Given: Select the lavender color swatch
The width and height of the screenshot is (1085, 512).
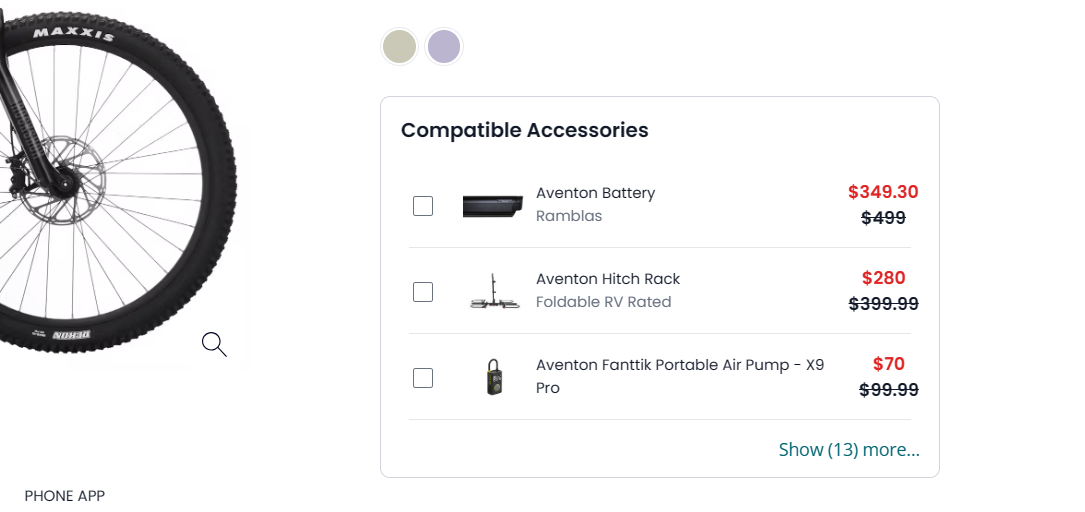Looking at the screenshot, I should pos(444,47).
